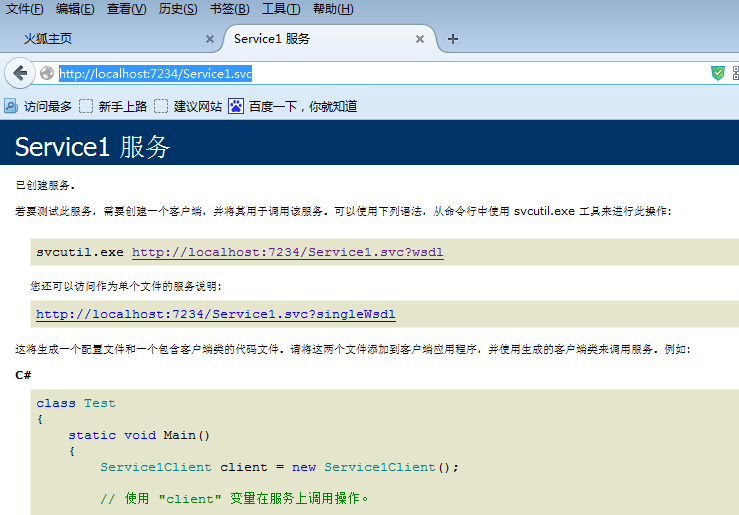
Task: Click the Baidu paw bookmark icon
Action: coord(236,106)
